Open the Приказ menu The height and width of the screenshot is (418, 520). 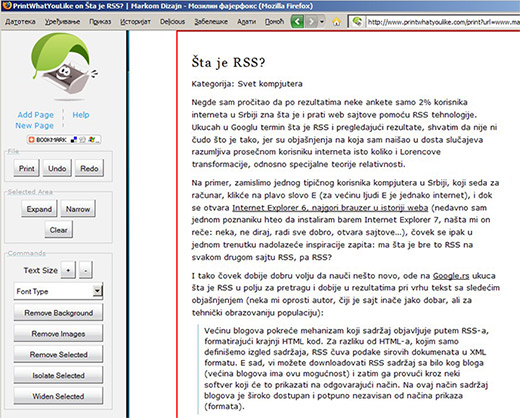click(x=100, y=22)
